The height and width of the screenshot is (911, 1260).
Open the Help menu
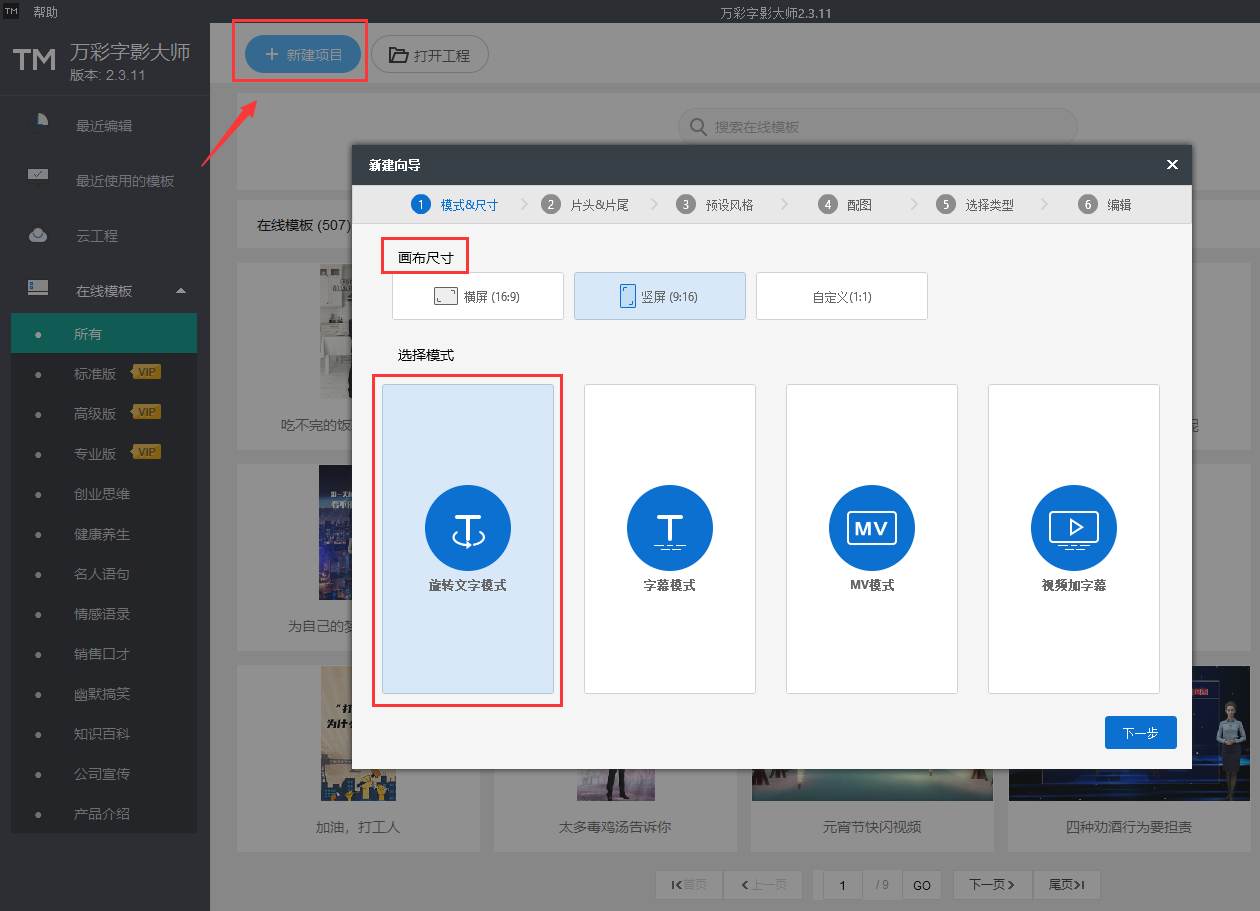(x=45, y=12)
